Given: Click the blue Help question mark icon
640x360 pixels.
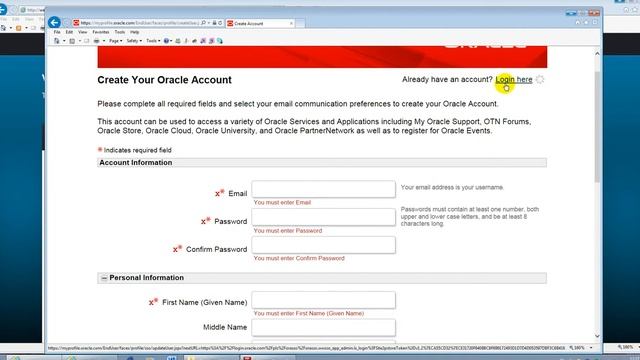Looking at the screenshot, I should pyautogui.click(x=167, y=41).
